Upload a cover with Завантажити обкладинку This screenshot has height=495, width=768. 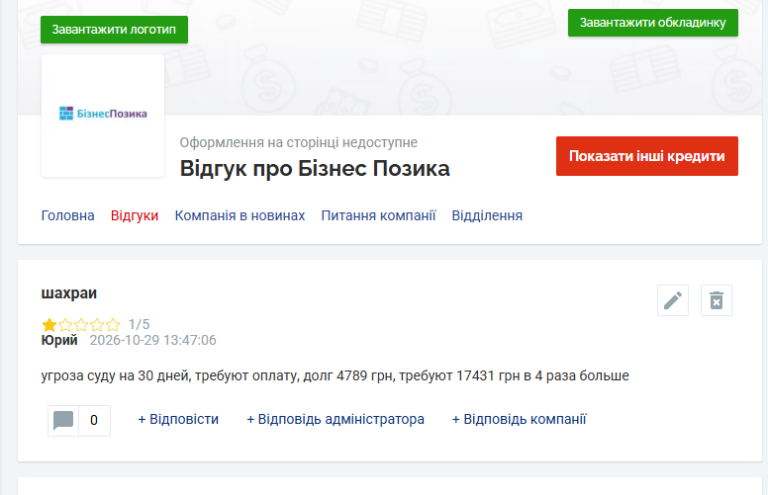pyautogui.click(x=653, y=23)
